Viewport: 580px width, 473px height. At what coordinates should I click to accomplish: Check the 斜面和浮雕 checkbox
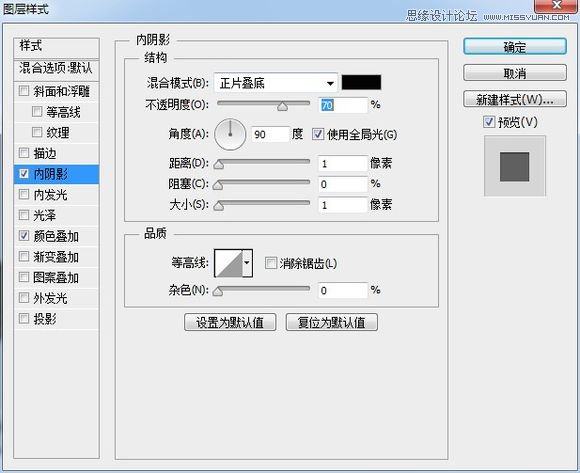tap(24, 91)
